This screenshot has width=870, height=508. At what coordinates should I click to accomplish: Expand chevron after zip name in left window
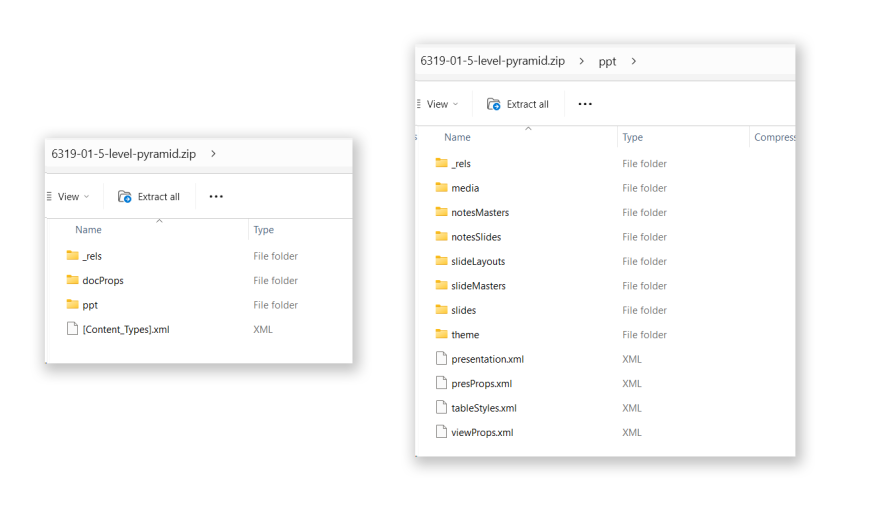(213, 154)
